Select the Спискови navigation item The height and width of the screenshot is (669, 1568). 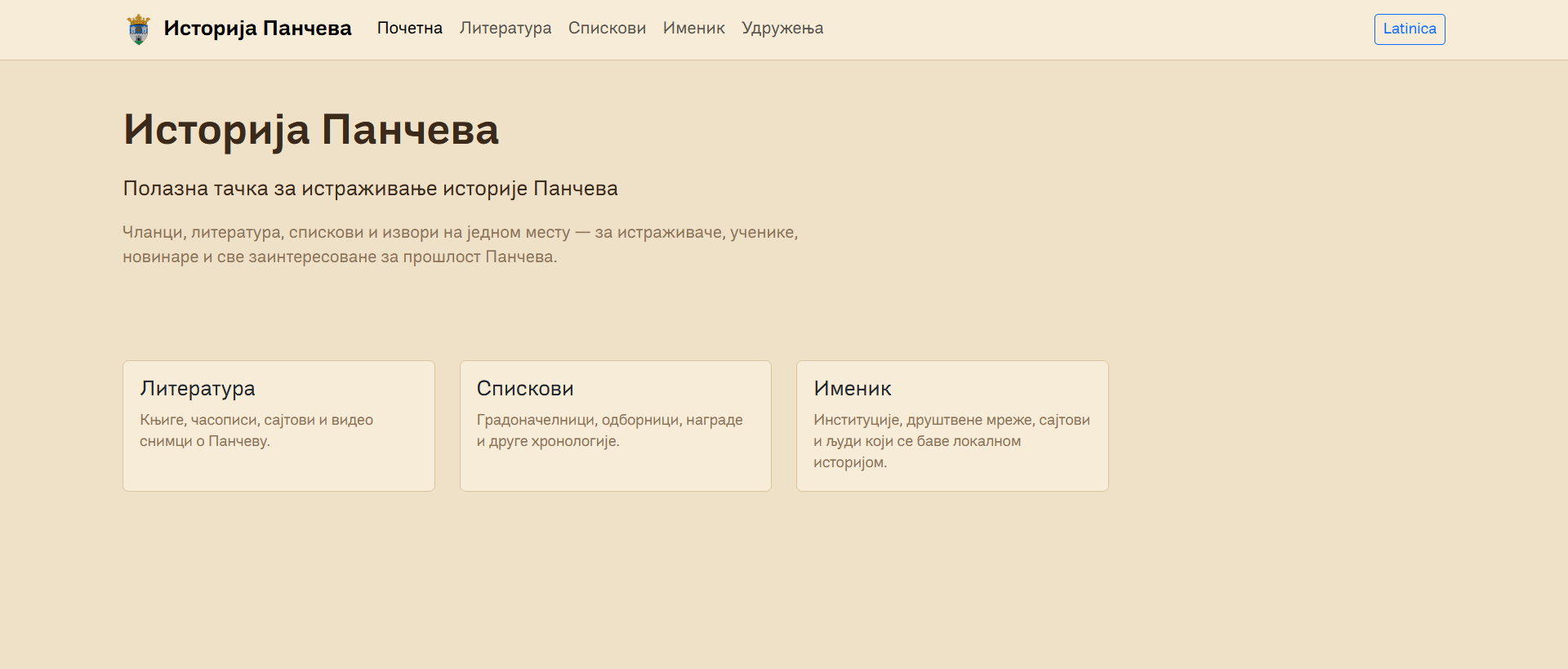[x=607, y=29]
